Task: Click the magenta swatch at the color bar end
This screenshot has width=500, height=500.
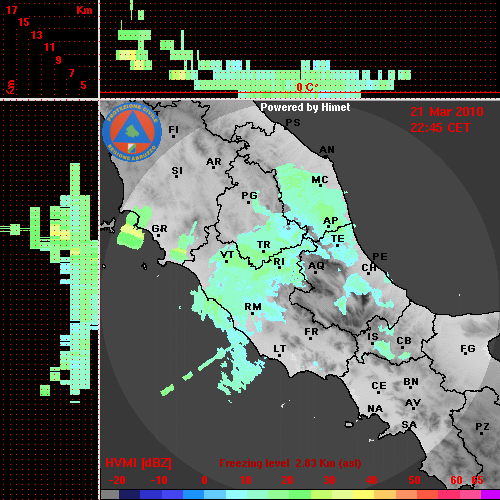Action: click(490, 495)
